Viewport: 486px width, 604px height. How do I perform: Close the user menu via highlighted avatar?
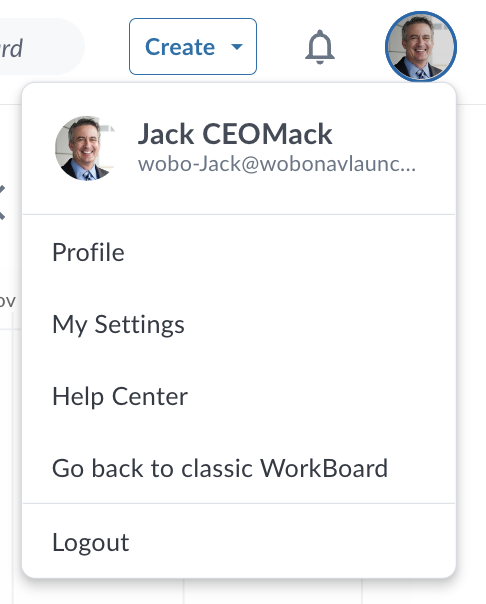(x=421, y=47)
